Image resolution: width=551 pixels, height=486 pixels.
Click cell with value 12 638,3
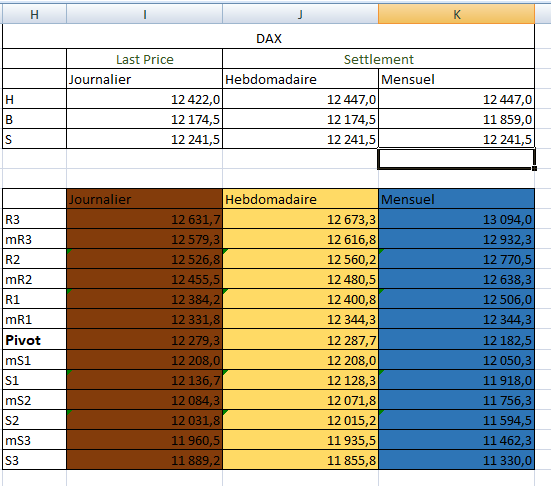(456, 279)
